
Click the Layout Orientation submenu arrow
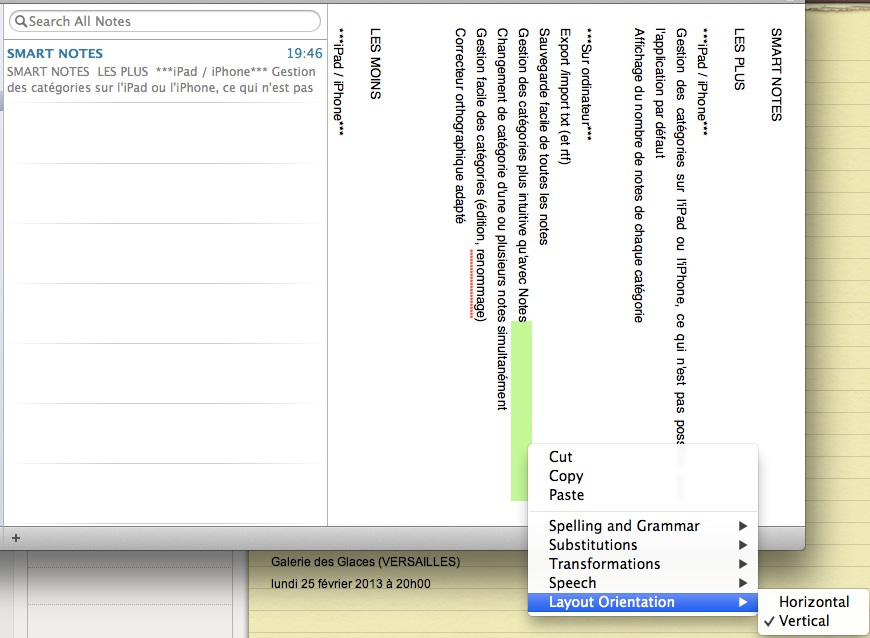[x=742, y=602]
